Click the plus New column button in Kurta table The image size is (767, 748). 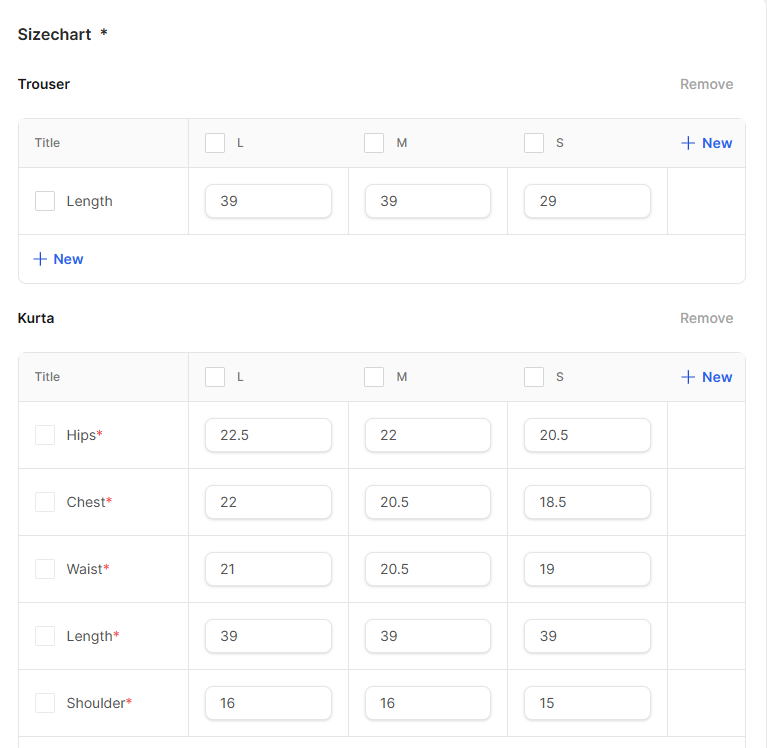(706, 377)
